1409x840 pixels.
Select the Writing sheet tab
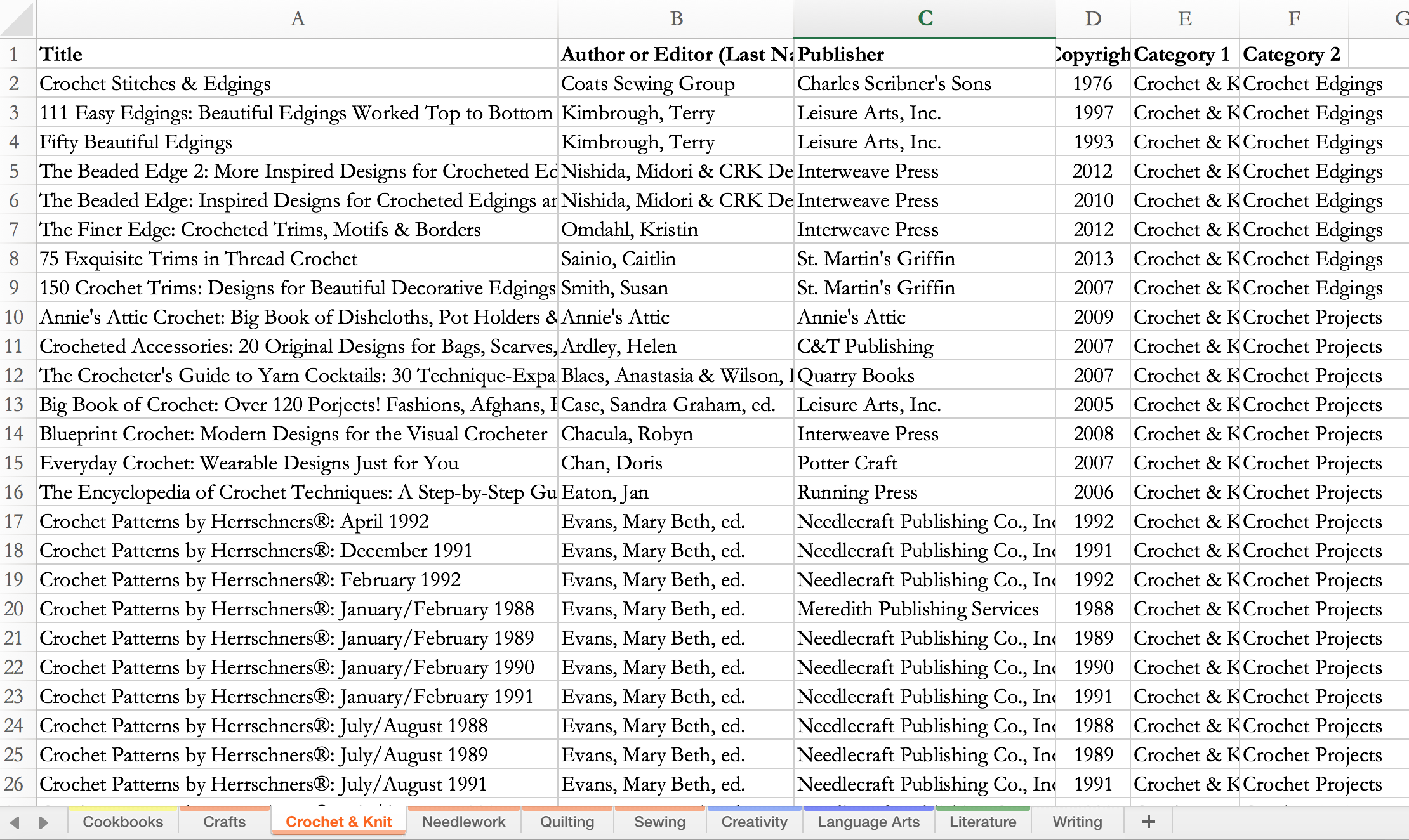point(1076,822)
